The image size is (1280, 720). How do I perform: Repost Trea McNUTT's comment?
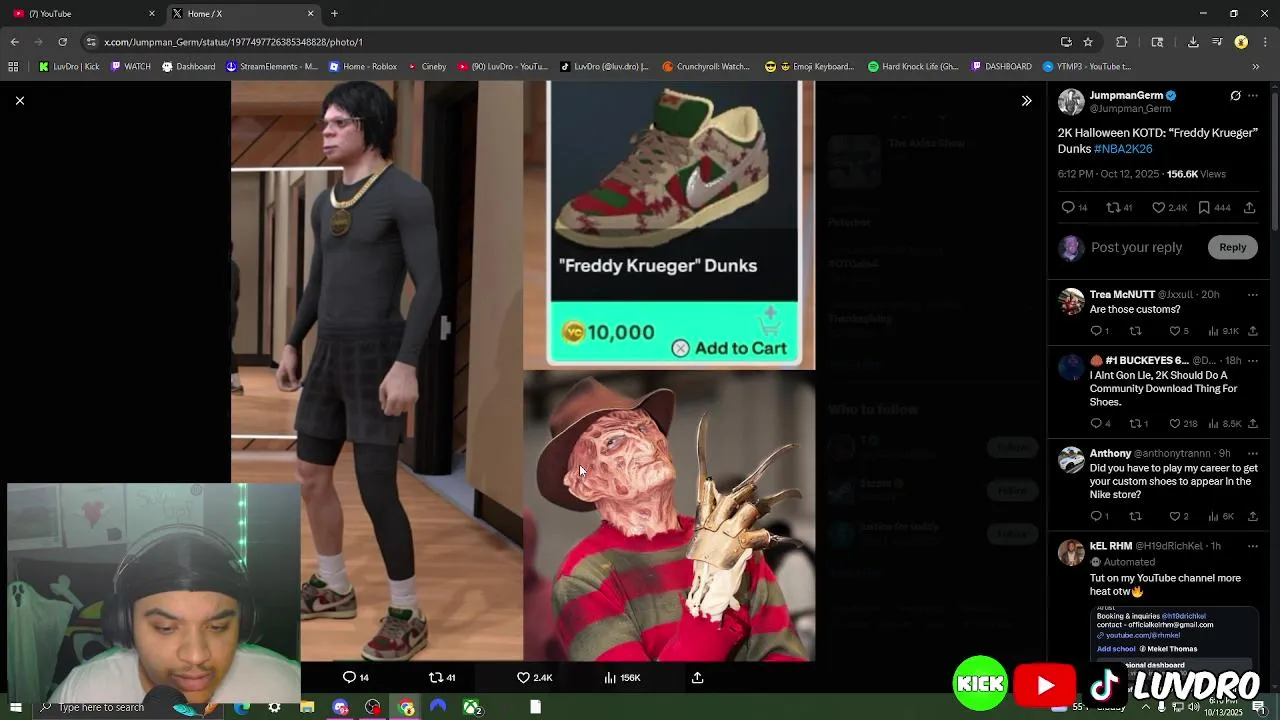pos(1135,331)
